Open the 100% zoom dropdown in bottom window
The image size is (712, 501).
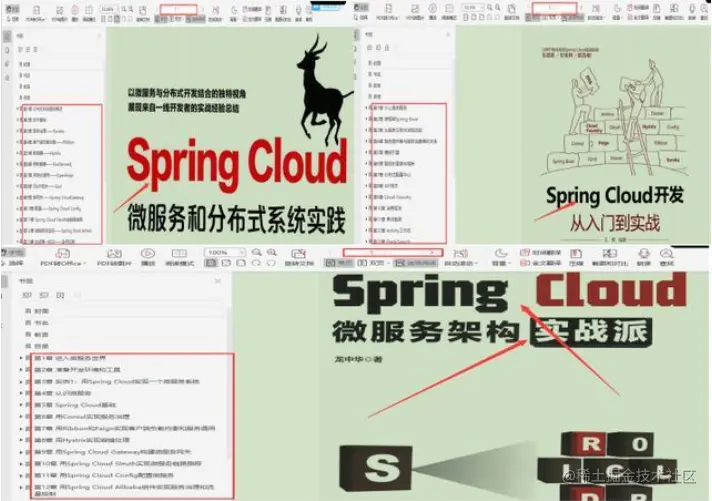(x=225, y=253)
